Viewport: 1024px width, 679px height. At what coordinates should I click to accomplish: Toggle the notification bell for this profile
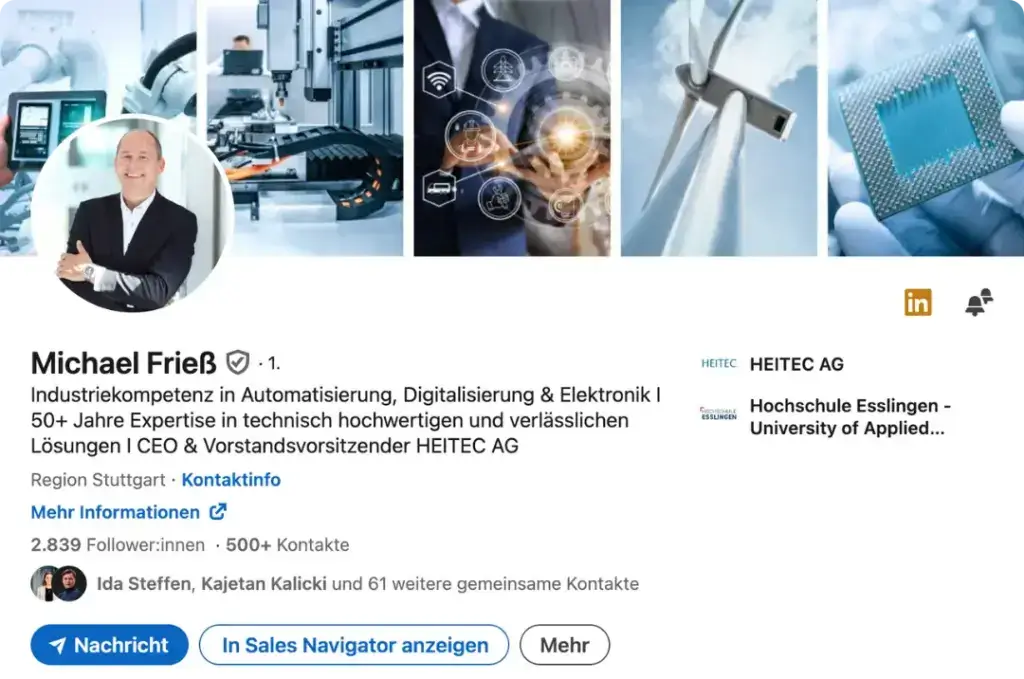pos(978,302)
